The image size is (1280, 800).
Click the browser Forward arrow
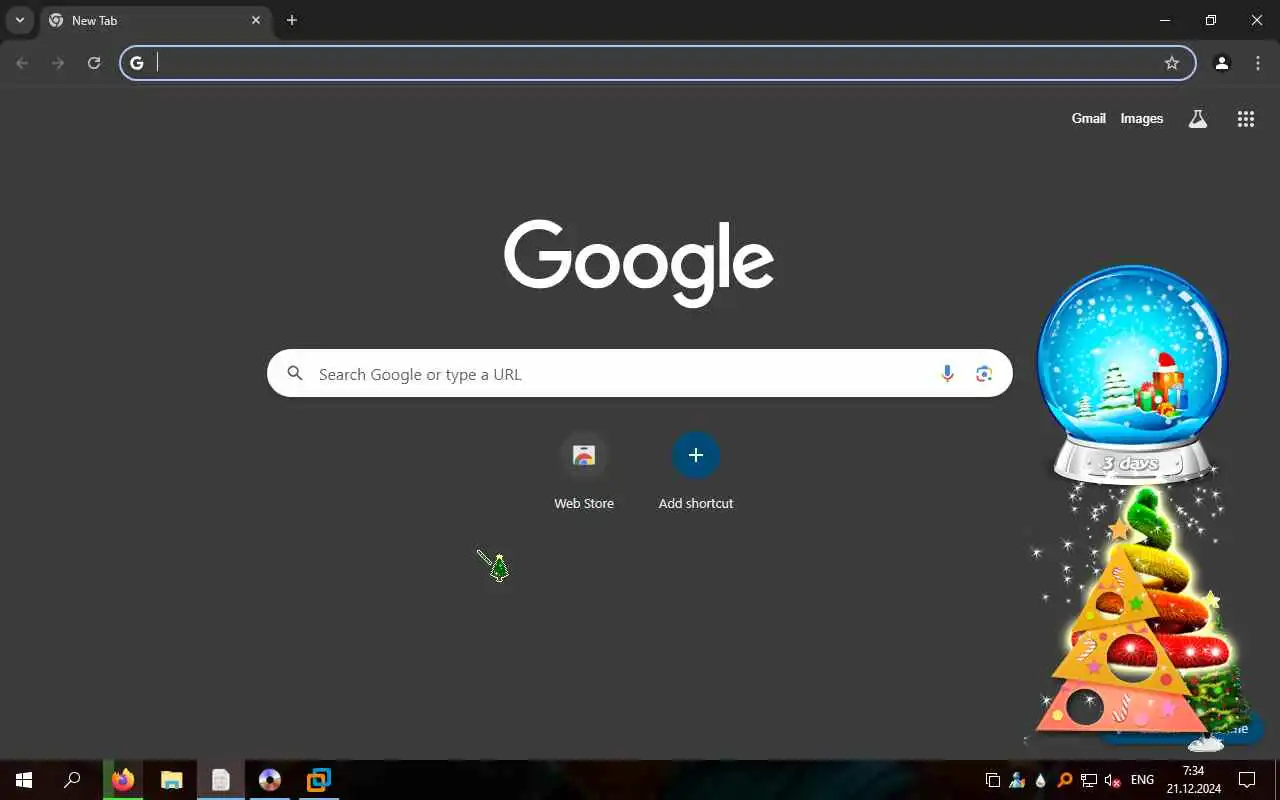coord(58,63)
